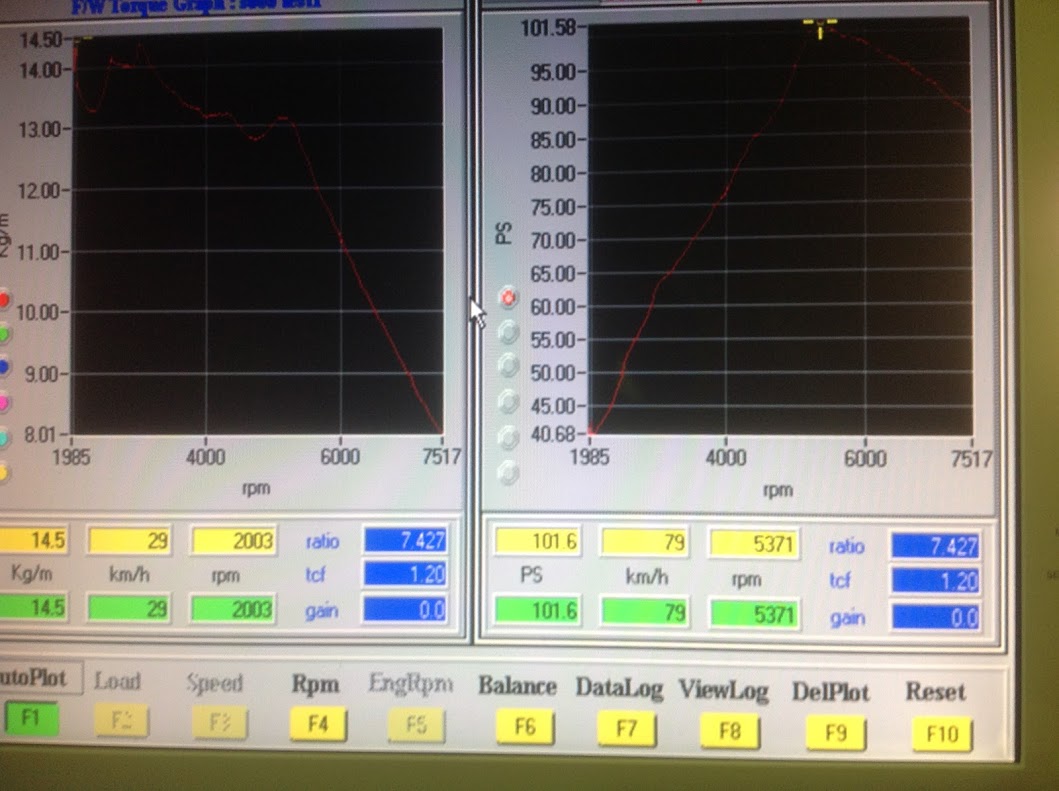Viewport: 1059px width, 791px height.
Task: Click the F3 button under Speed
Action: 220,722
